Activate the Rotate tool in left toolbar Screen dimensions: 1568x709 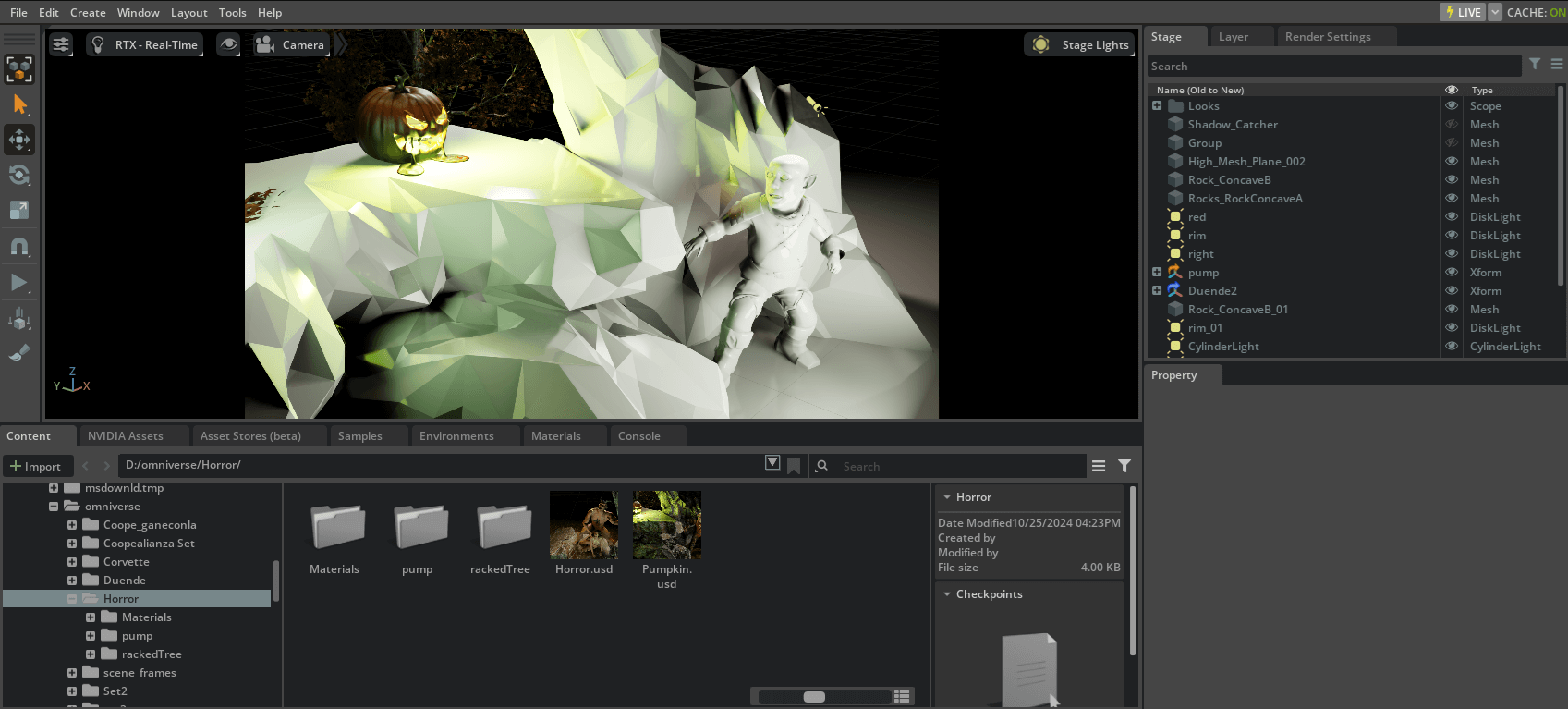[x=19, y=175]
